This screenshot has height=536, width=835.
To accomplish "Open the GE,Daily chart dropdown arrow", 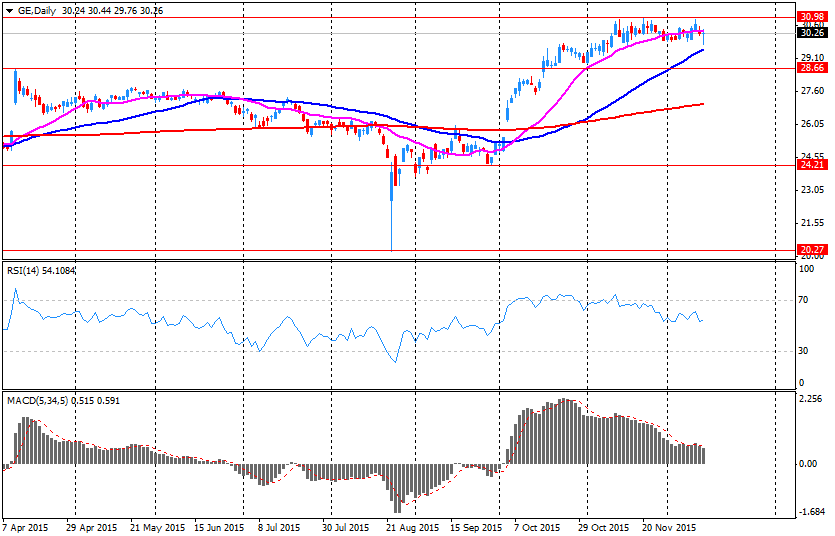I will click(9, 10).
